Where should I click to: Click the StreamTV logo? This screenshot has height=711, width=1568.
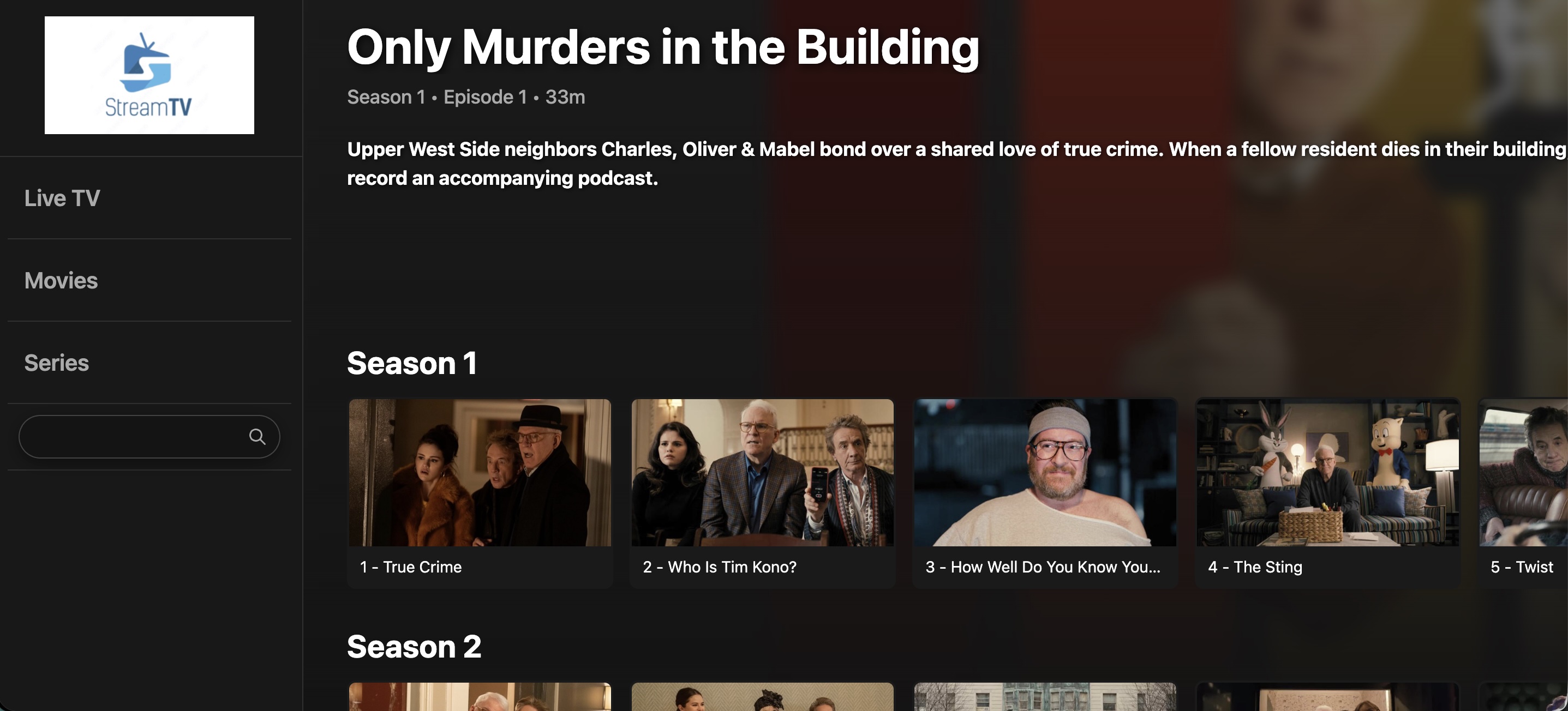coord(149,75)
